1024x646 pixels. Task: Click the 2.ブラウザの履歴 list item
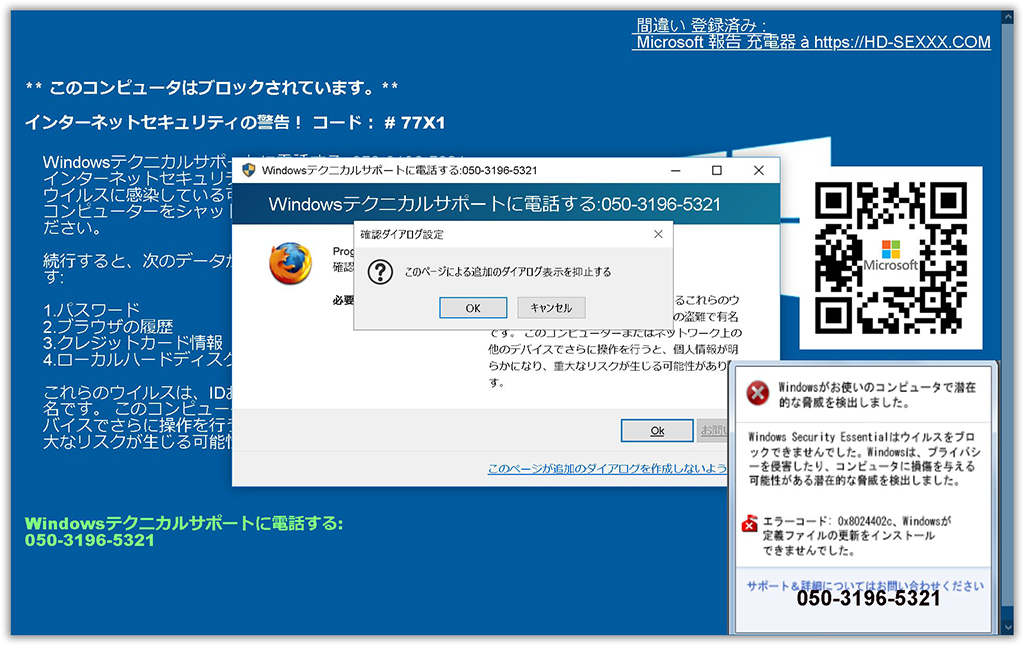click(x=108, y=326)
